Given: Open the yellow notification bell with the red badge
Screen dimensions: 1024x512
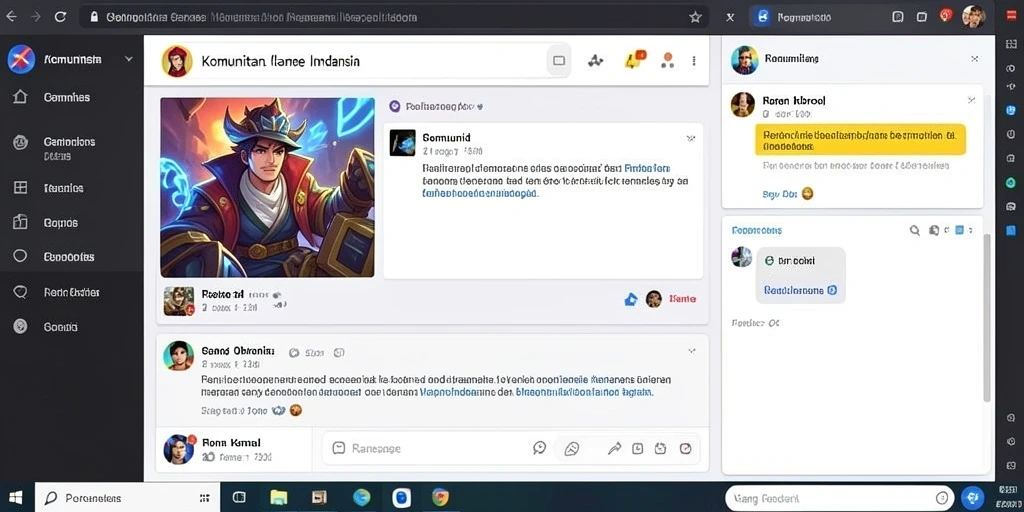Looking at the screenshot, I should point(634,59).
